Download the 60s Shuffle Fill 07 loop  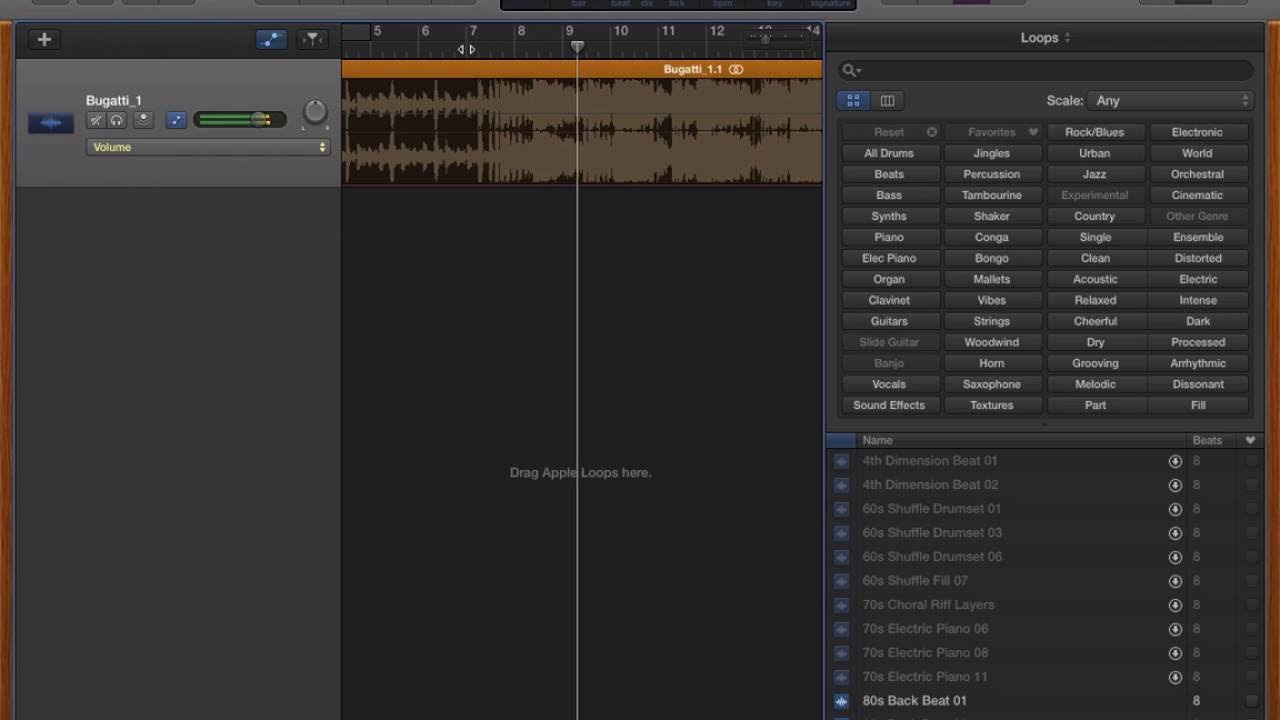pos(1175,581)
